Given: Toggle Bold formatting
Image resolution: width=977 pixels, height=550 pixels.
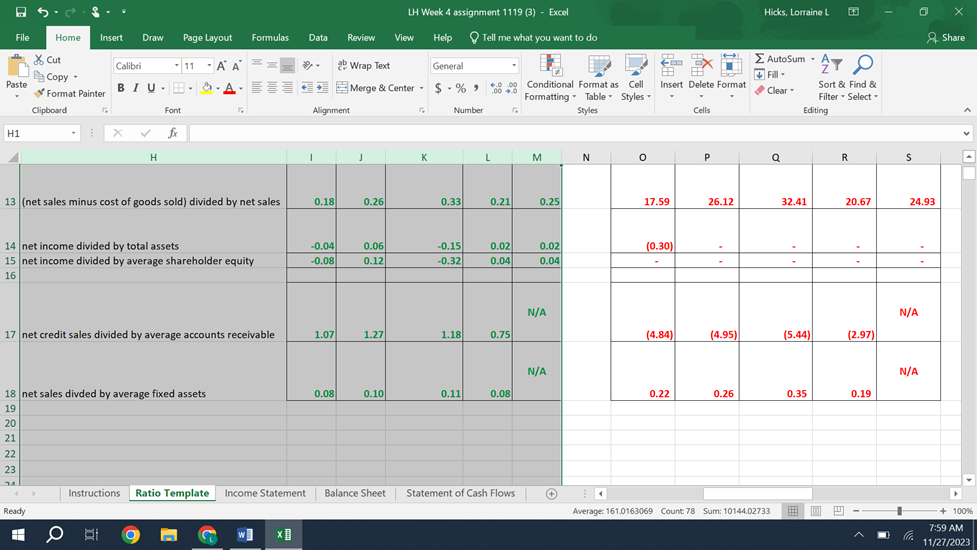Looking at the screenshot, I should [121, 88].
